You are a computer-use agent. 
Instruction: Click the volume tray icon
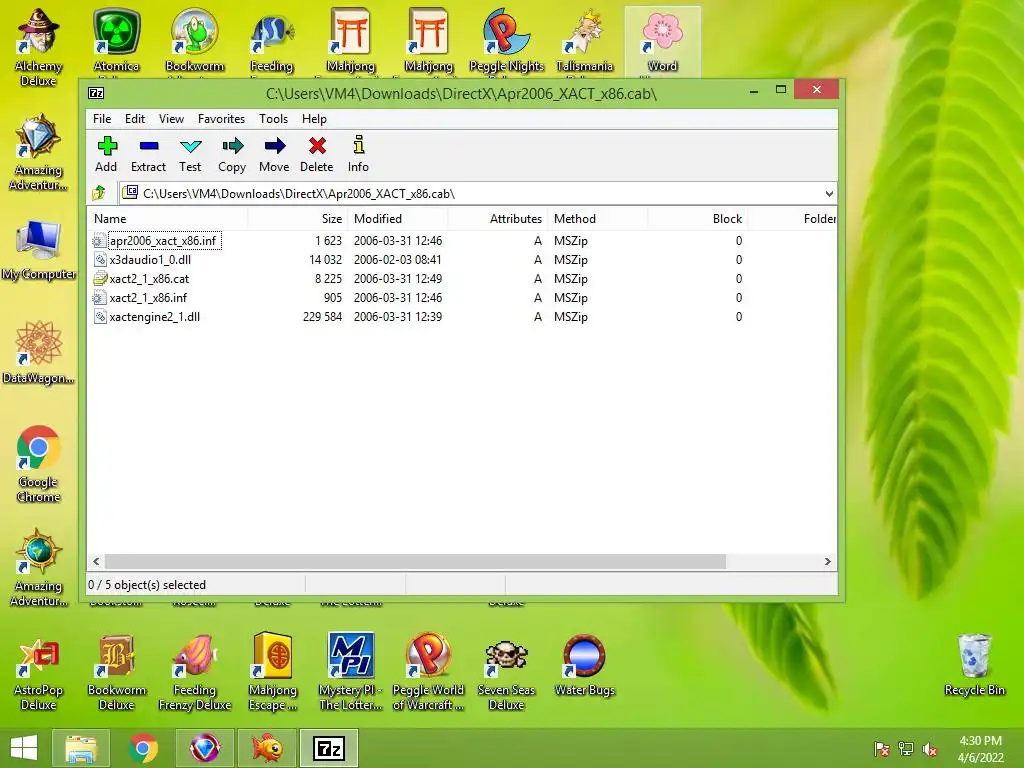(x=930, y=750)
